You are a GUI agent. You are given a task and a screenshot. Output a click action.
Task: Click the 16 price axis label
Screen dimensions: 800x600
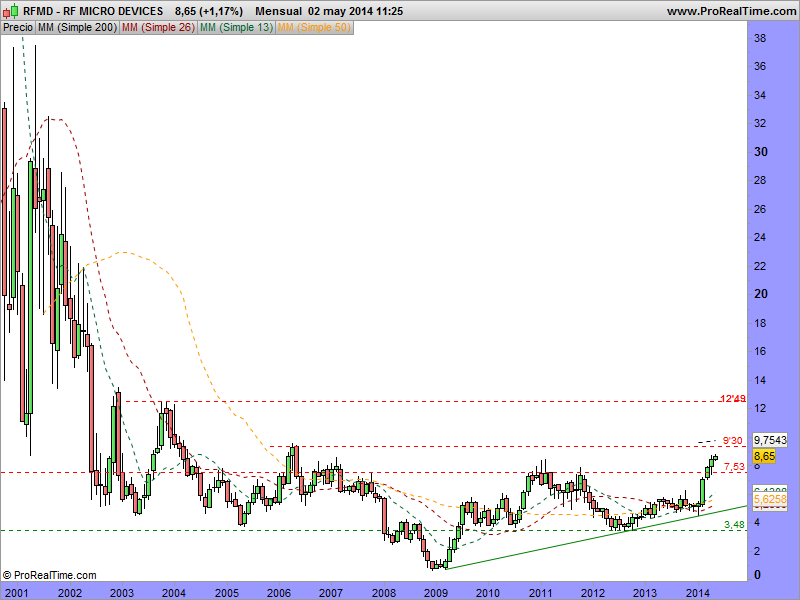pyautogui.click(x=760, y=351)
